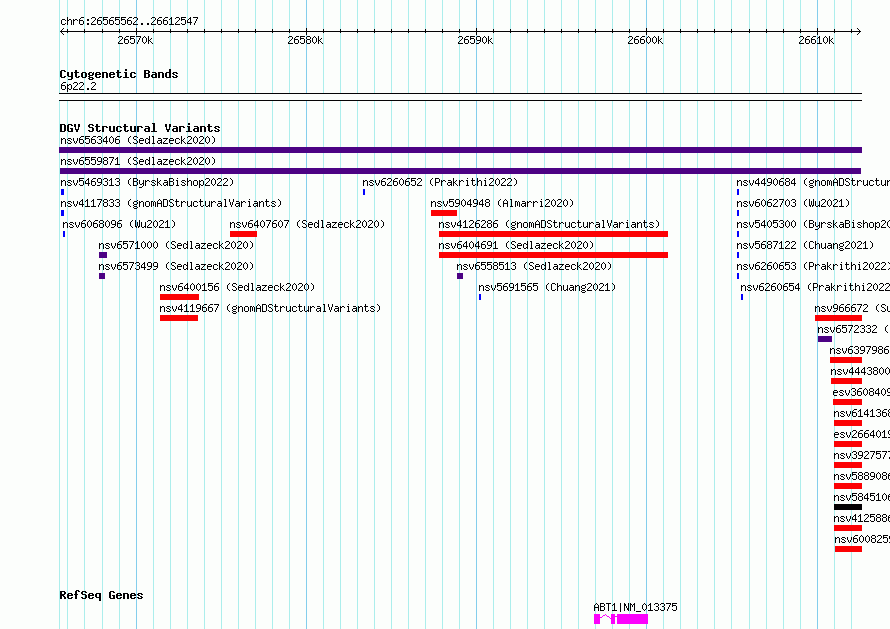
Task: Click nsv4119667 (gnomADStructuralVariants) label
Action: [x=270, y=308]
